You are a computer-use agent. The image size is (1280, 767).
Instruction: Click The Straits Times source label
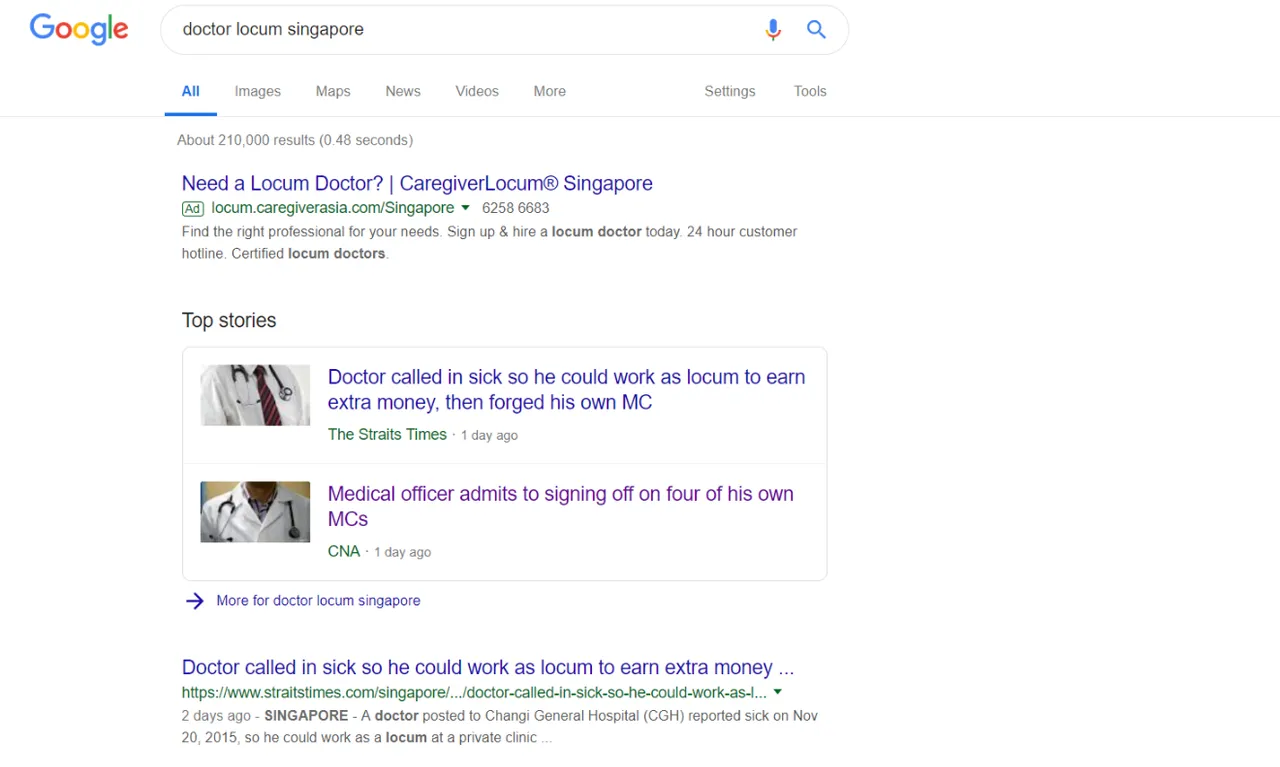tap(387, 434)
